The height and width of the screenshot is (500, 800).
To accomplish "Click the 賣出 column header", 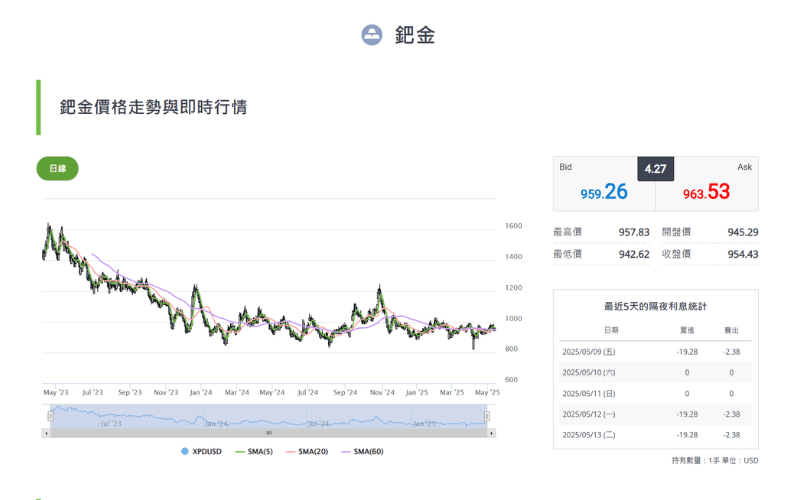I will point(732,330).
